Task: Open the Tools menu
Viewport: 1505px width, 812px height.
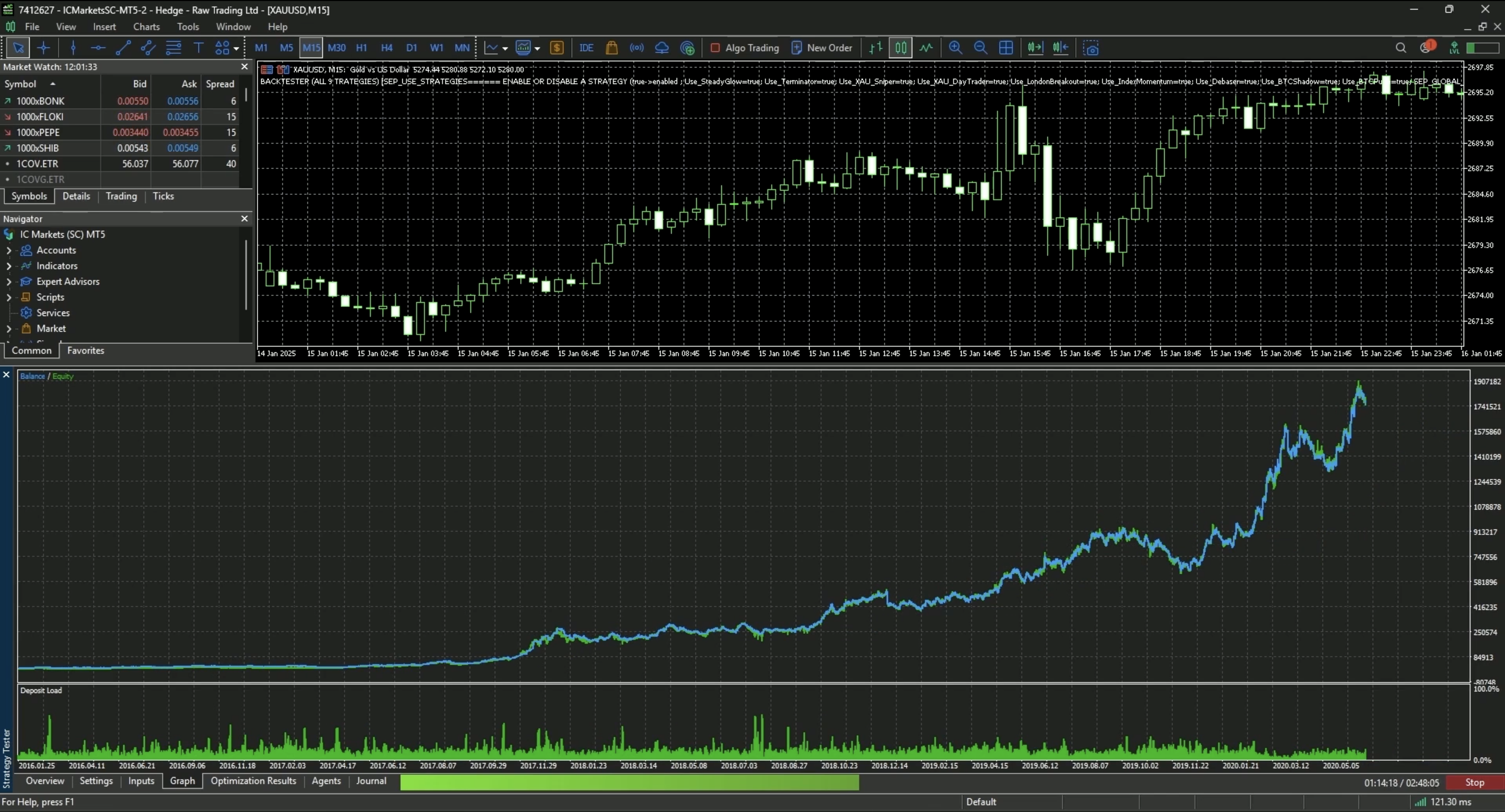Action: pos(188,27)
